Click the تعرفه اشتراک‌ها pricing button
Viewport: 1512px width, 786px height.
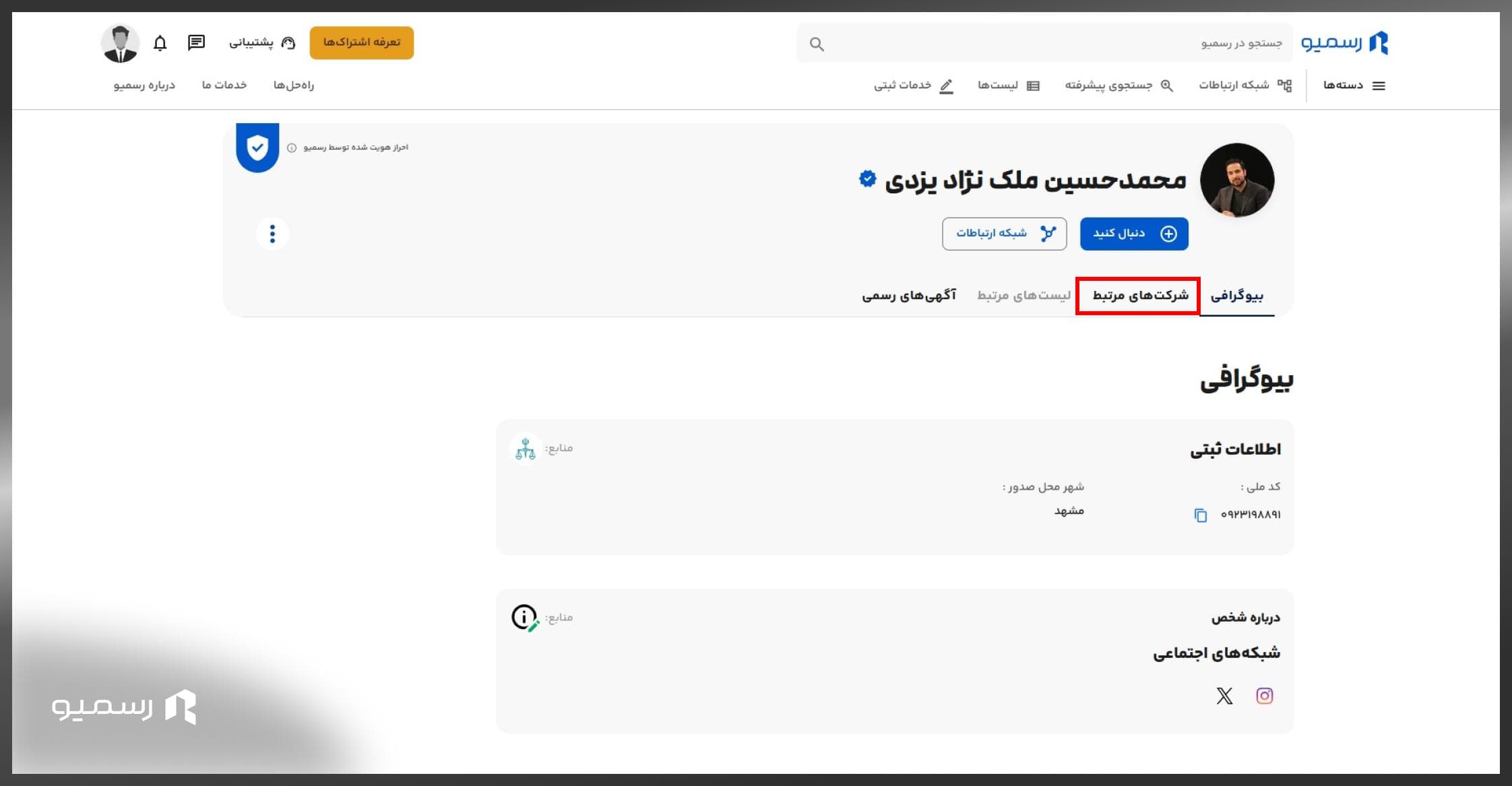[362, 43]
